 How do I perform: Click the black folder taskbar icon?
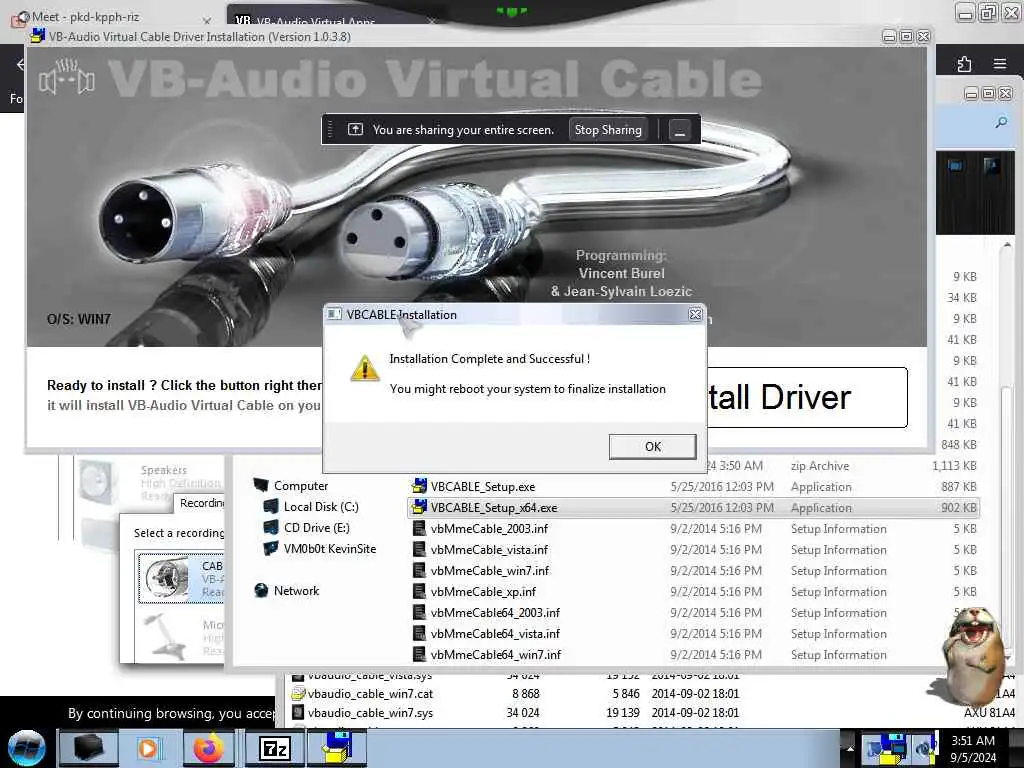coord(89,748)
